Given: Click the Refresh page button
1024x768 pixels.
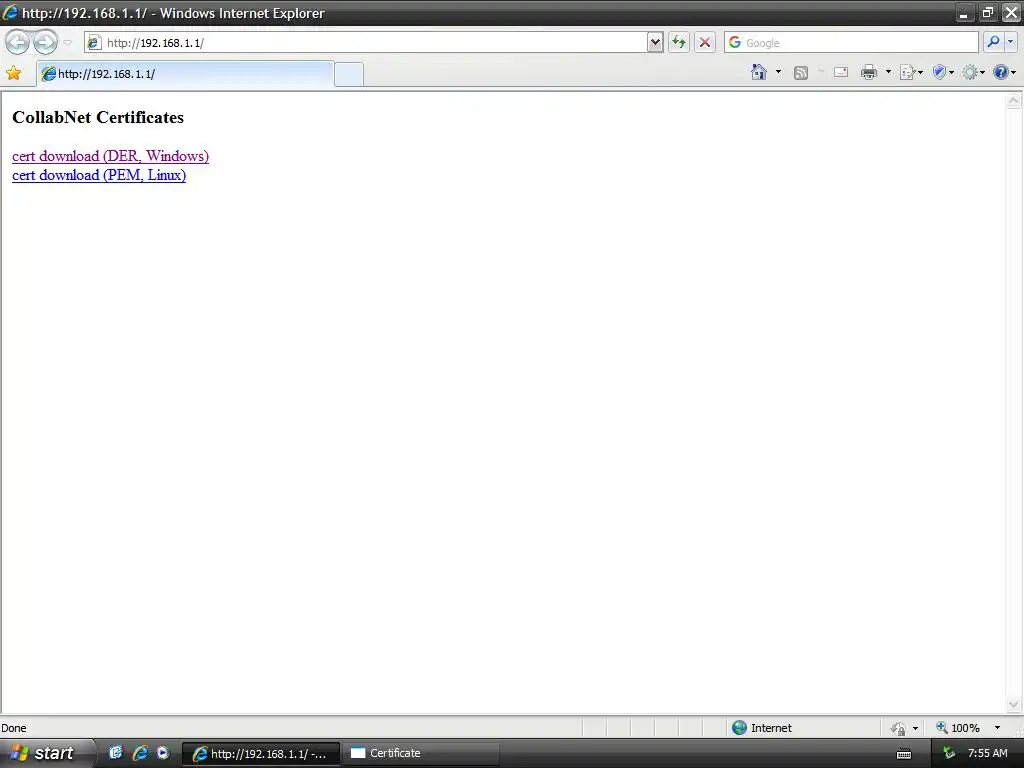Looking at the screenshot, I should pyautogui.click(x=679, y=43).
